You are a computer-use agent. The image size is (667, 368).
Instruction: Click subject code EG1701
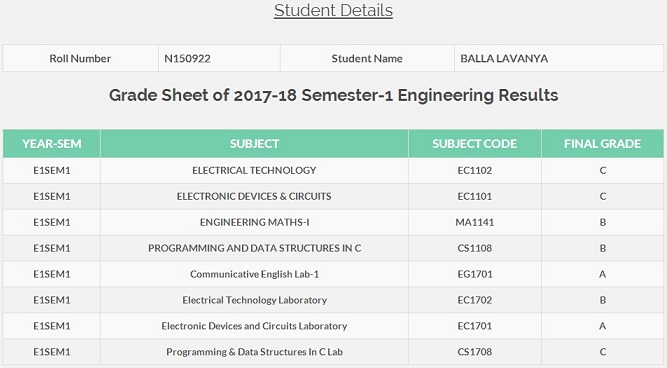pos(475,274)
